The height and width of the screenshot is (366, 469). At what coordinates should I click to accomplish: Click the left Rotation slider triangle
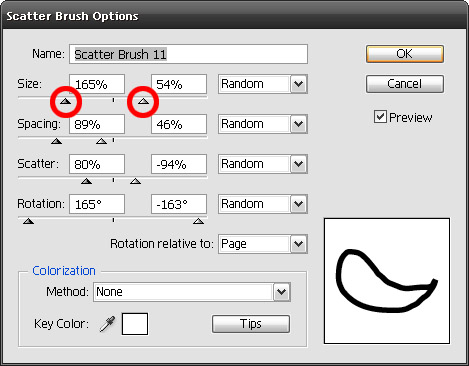coord(29,221)
